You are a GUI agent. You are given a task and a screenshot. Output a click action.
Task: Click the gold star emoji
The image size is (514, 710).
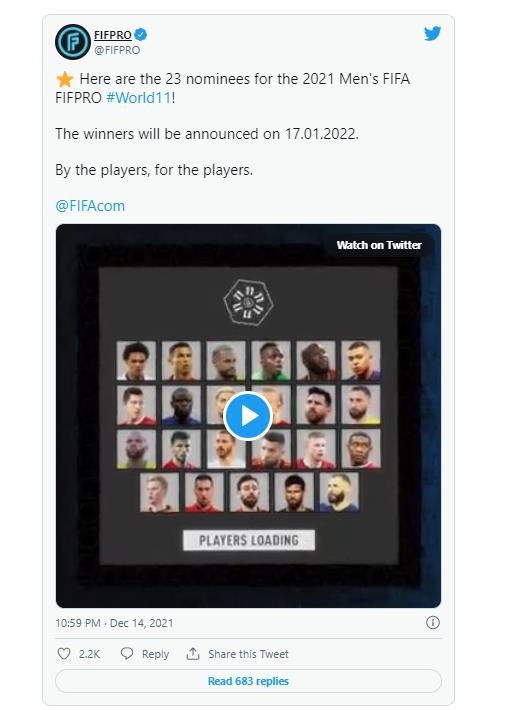coord(65,79)
